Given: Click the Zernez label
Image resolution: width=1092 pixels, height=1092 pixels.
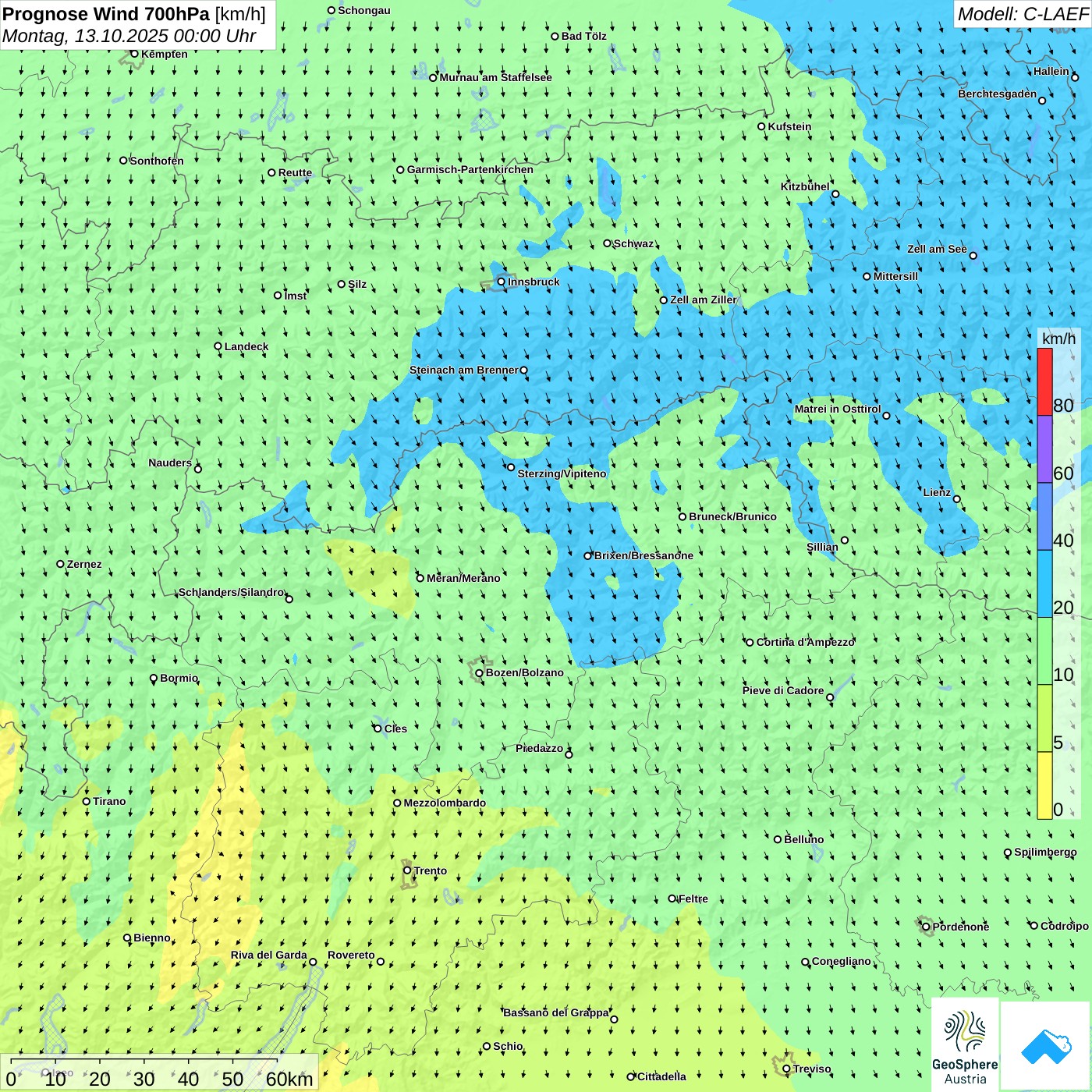Looking at the screenshot, I should 84,564.
